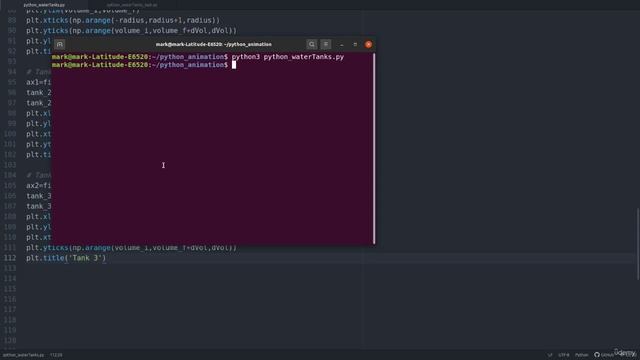The image size is (640, 360).
Task: Click the plt.yticks line above the terminal
Action: pyautogui.click(x=131, y=31)
